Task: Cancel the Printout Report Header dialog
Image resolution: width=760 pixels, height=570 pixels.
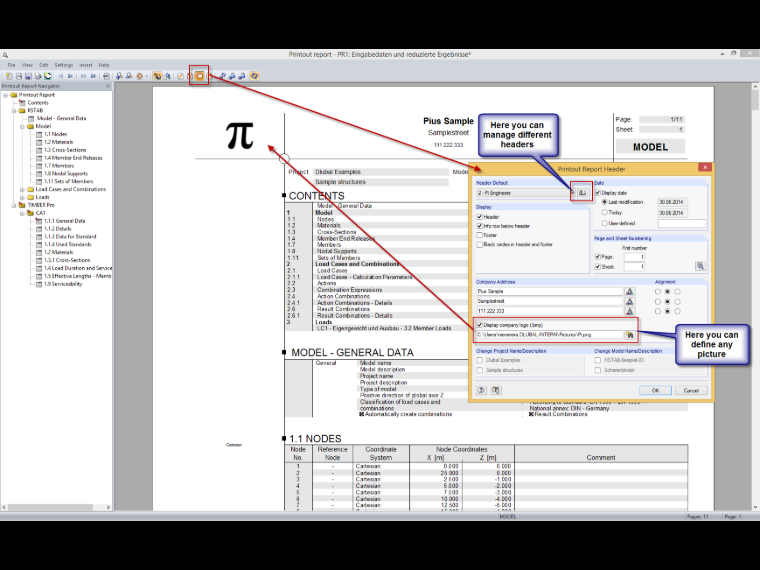Action: 691,390
